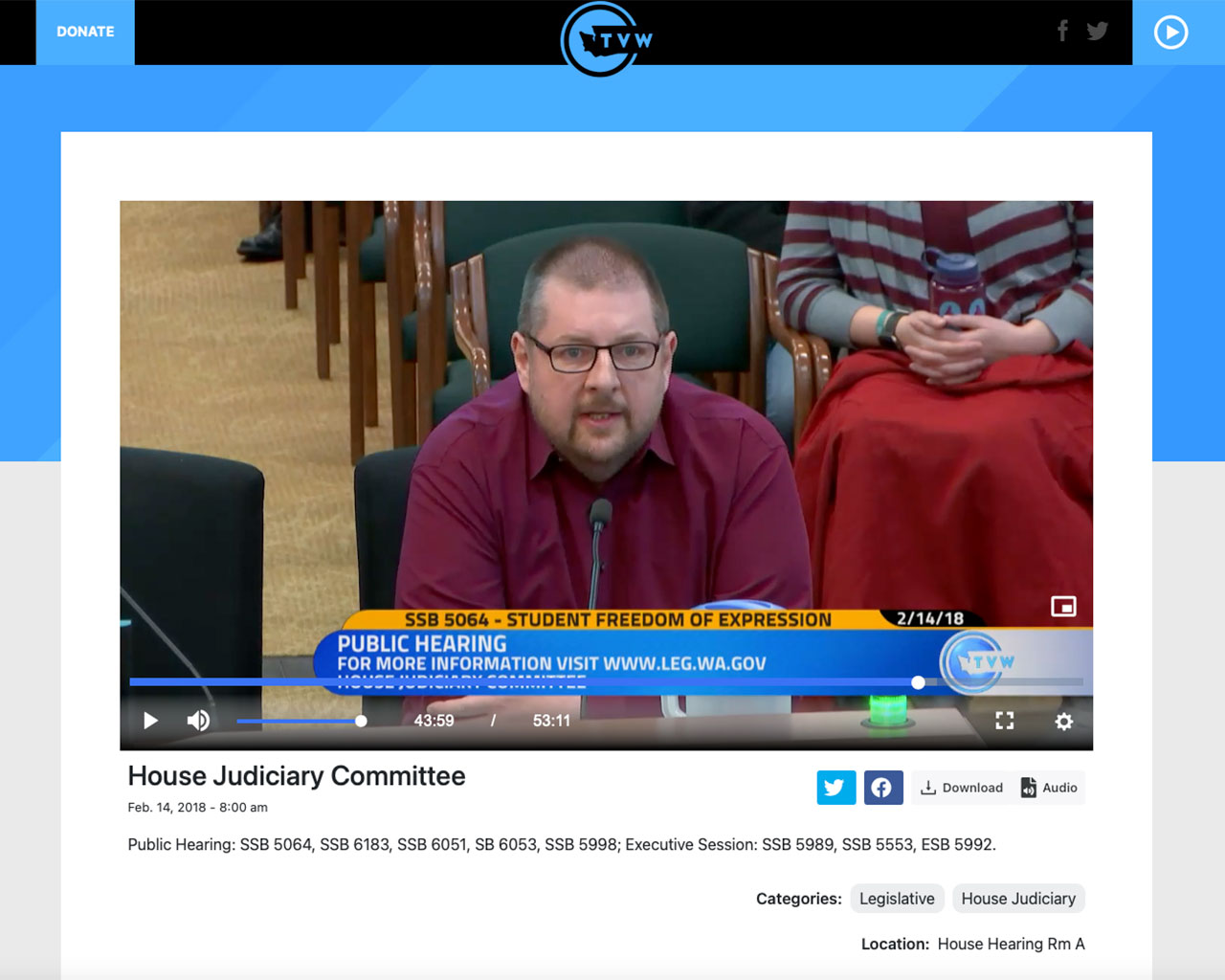Click the top-right play circle icon
Screen dimensions: 1225x980
point(1170,33)
